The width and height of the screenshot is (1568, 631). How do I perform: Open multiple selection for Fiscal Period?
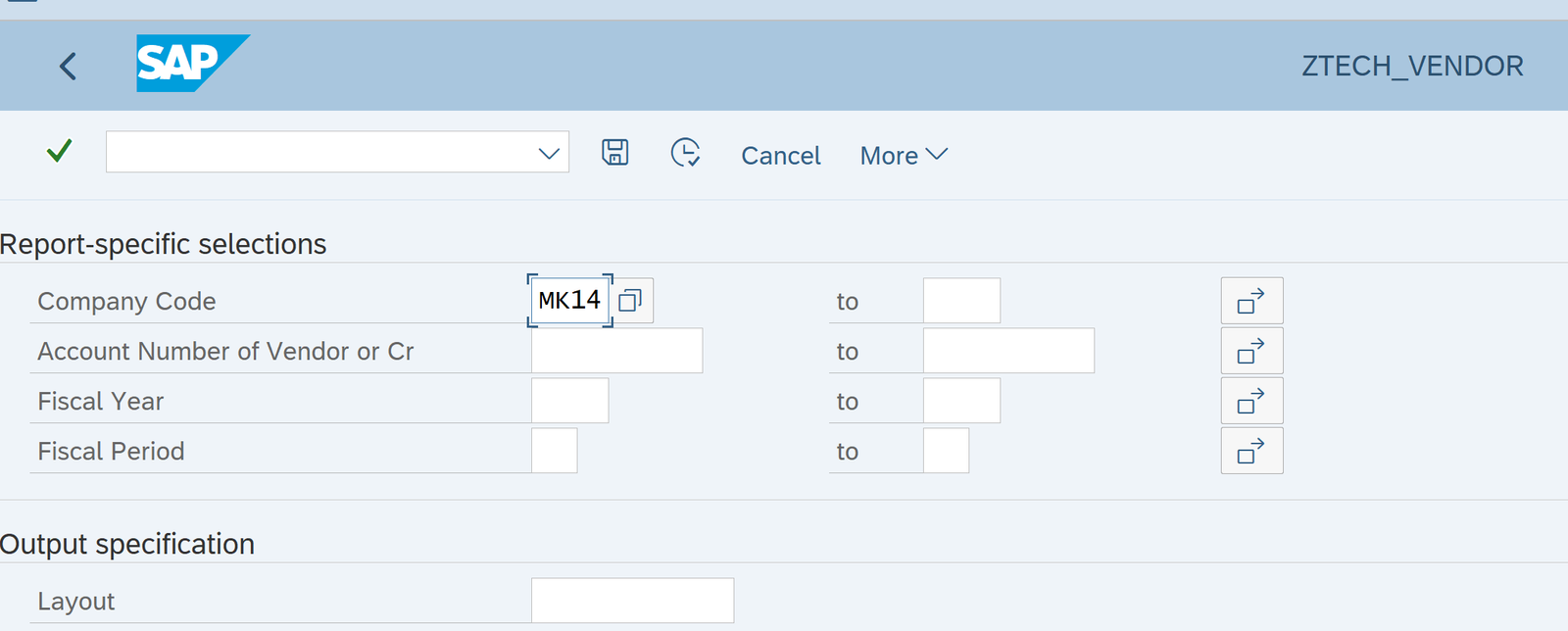click(1251, 451)
